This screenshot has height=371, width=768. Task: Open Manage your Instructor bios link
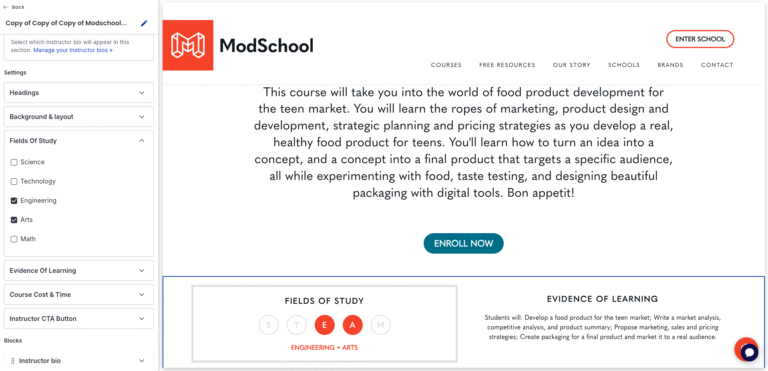tap(73, 50)
